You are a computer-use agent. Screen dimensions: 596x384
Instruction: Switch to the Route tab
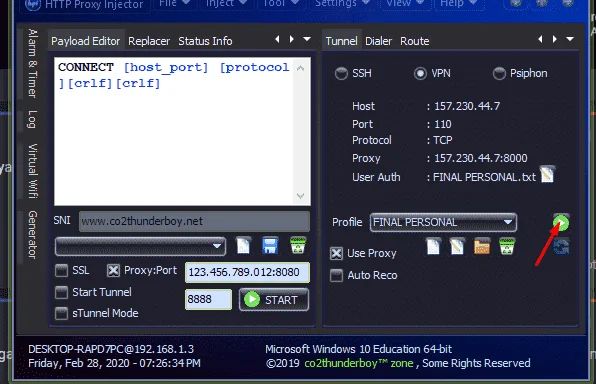coord(415,41)
